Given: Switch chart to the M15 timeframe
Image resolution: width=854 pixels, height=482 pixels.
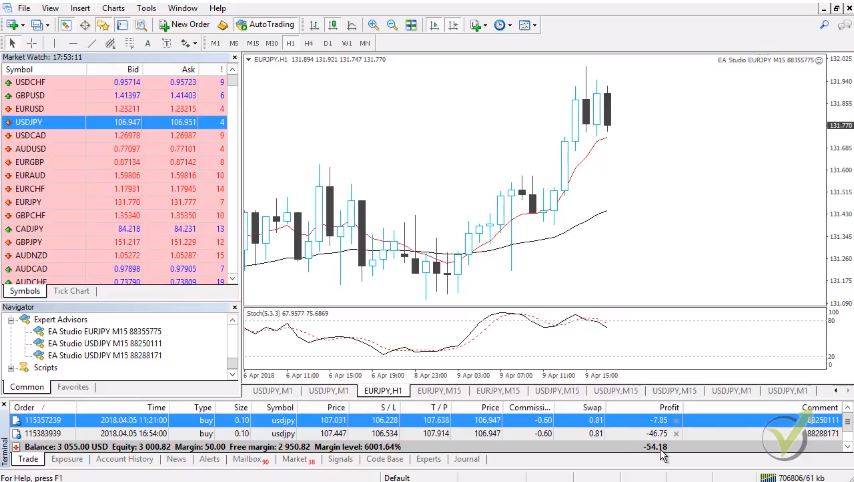Looking at the screenshot, I should coord(253,43).
